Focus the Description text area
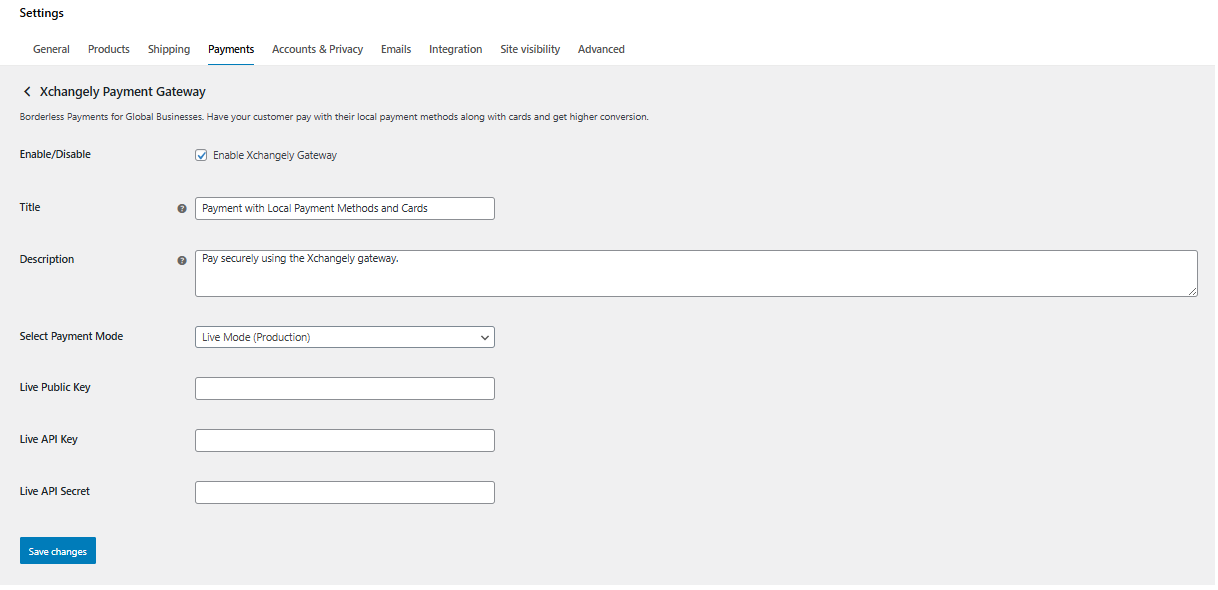 click(695, 273)
